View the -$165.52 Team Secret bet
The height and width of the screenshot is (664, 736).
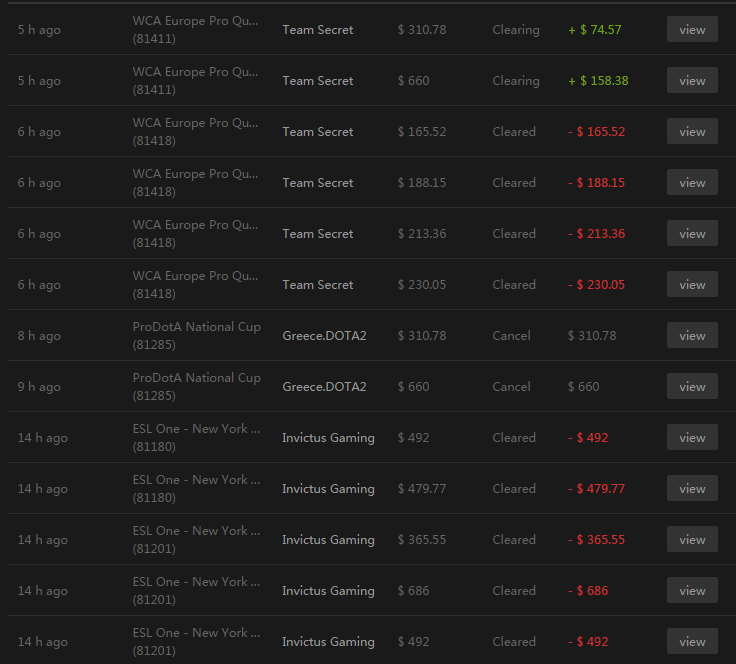(x=692, y=131)
